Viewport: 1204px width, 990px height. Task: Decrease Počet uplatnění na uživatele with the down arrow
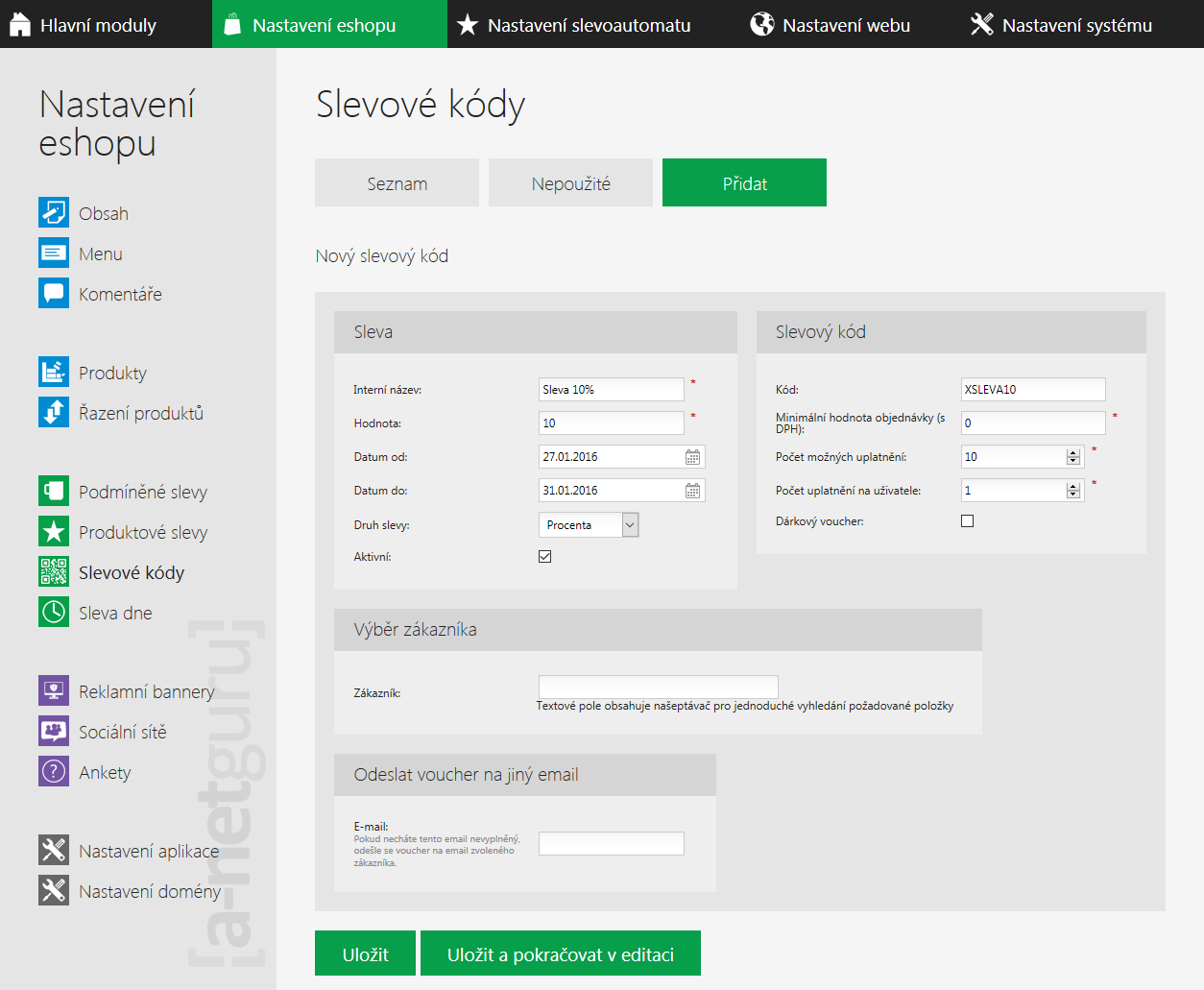coord(1073,495)
